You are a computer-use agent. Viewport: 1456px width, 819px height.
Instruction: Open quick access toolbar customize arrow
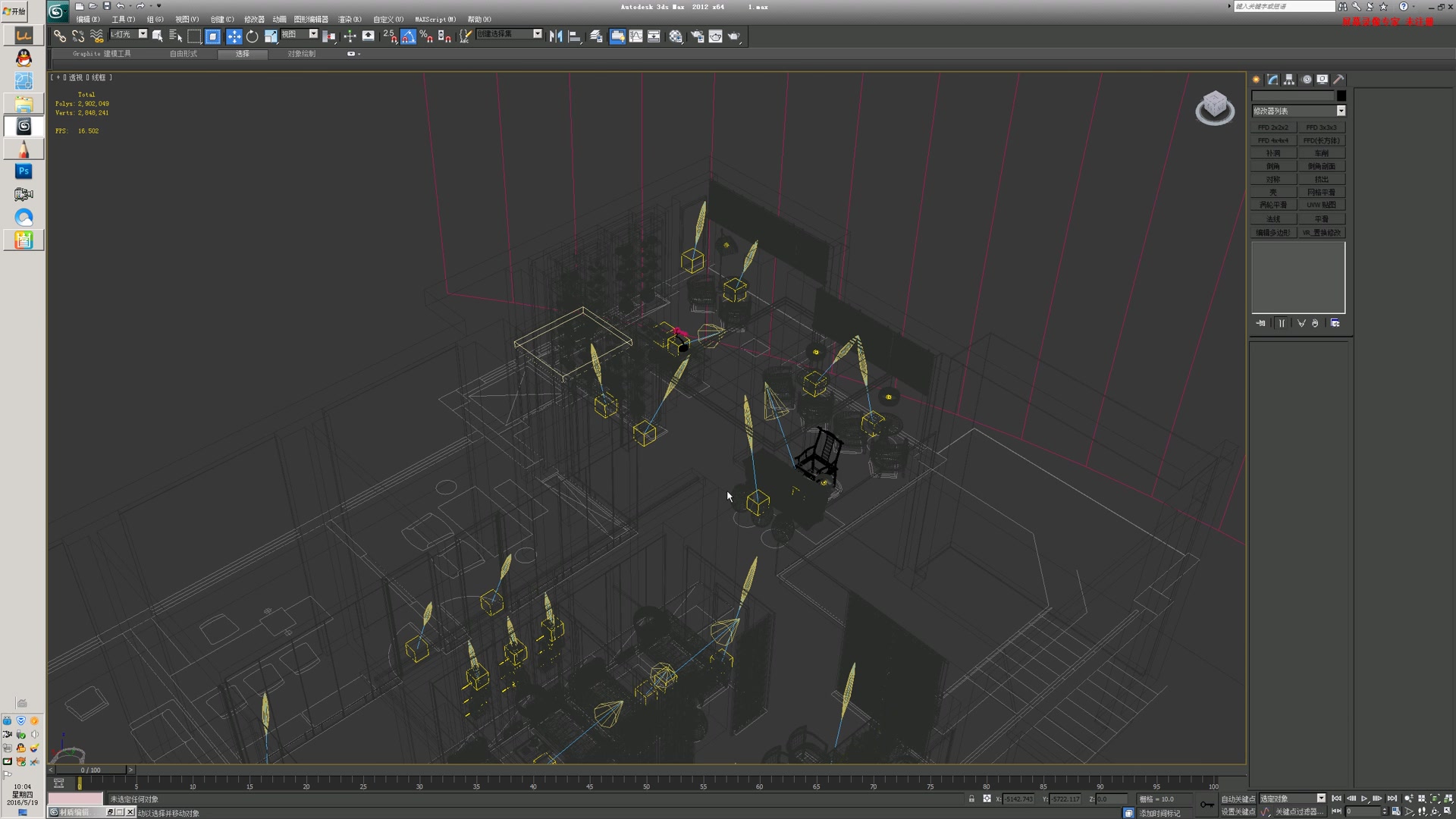[x=159, y=6]
